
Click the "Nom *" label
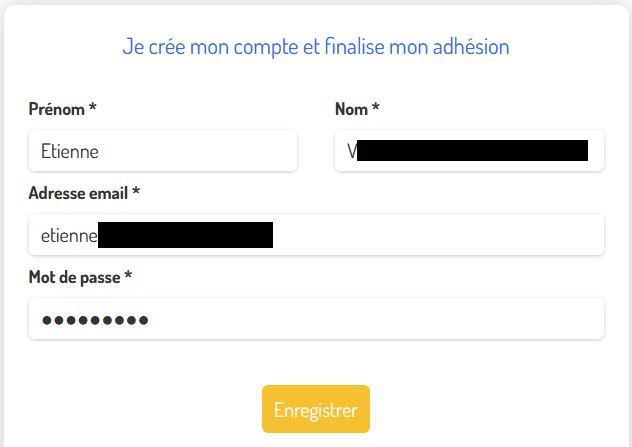pos(357,109)
